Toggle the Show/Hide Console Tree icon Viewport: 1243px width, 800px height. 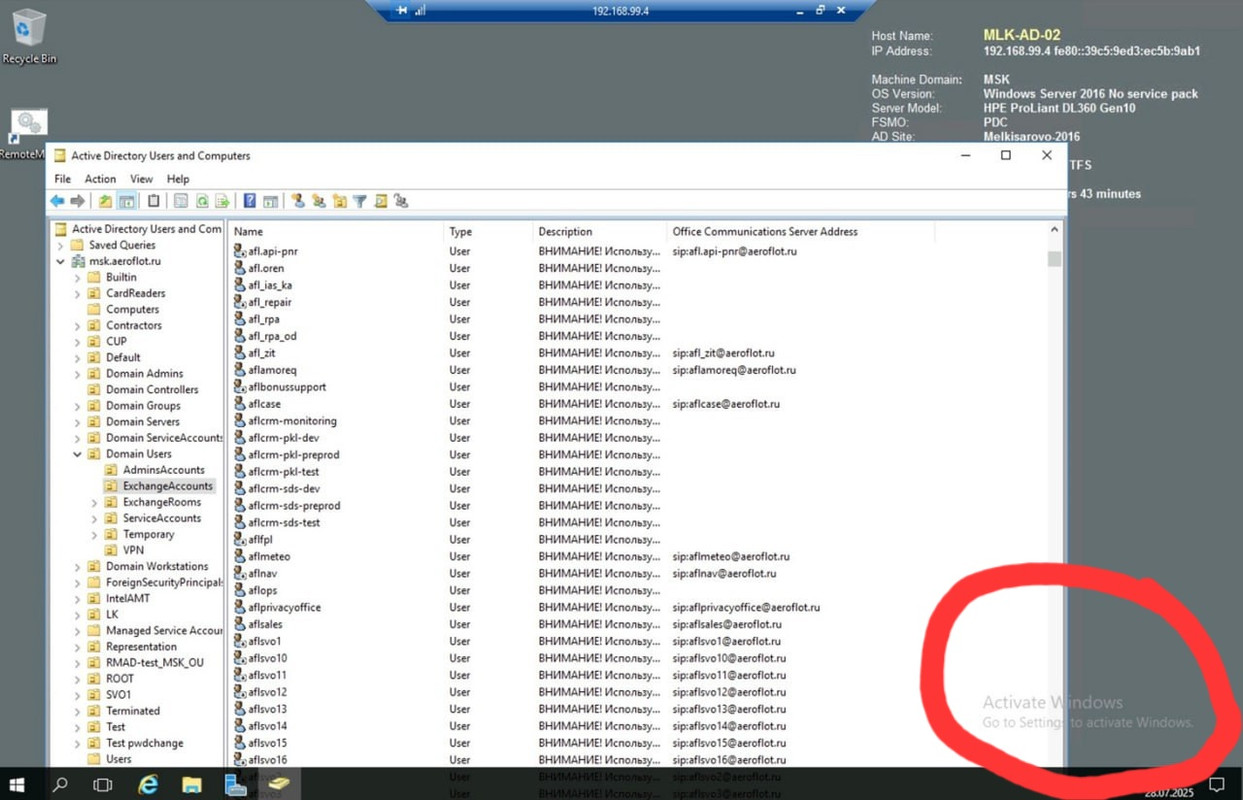[x=127, y=201]
